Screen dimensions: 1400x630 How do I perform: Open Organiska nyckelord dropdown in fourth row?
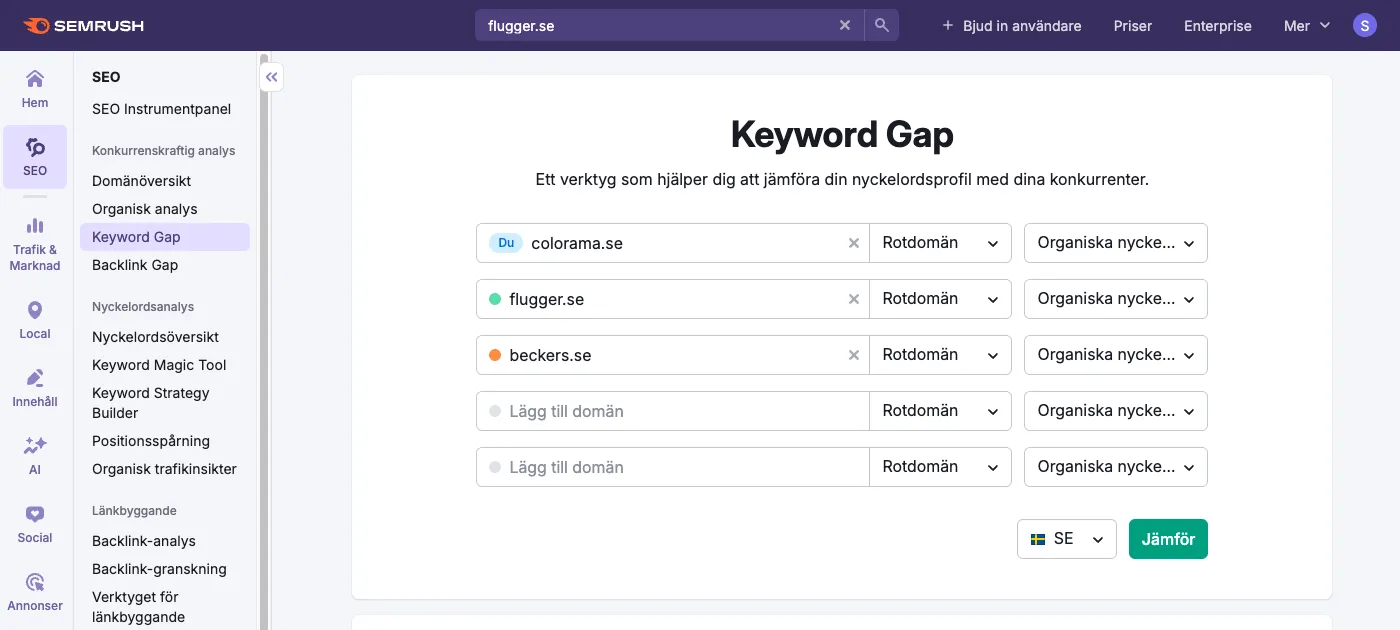coord(1116,411)
